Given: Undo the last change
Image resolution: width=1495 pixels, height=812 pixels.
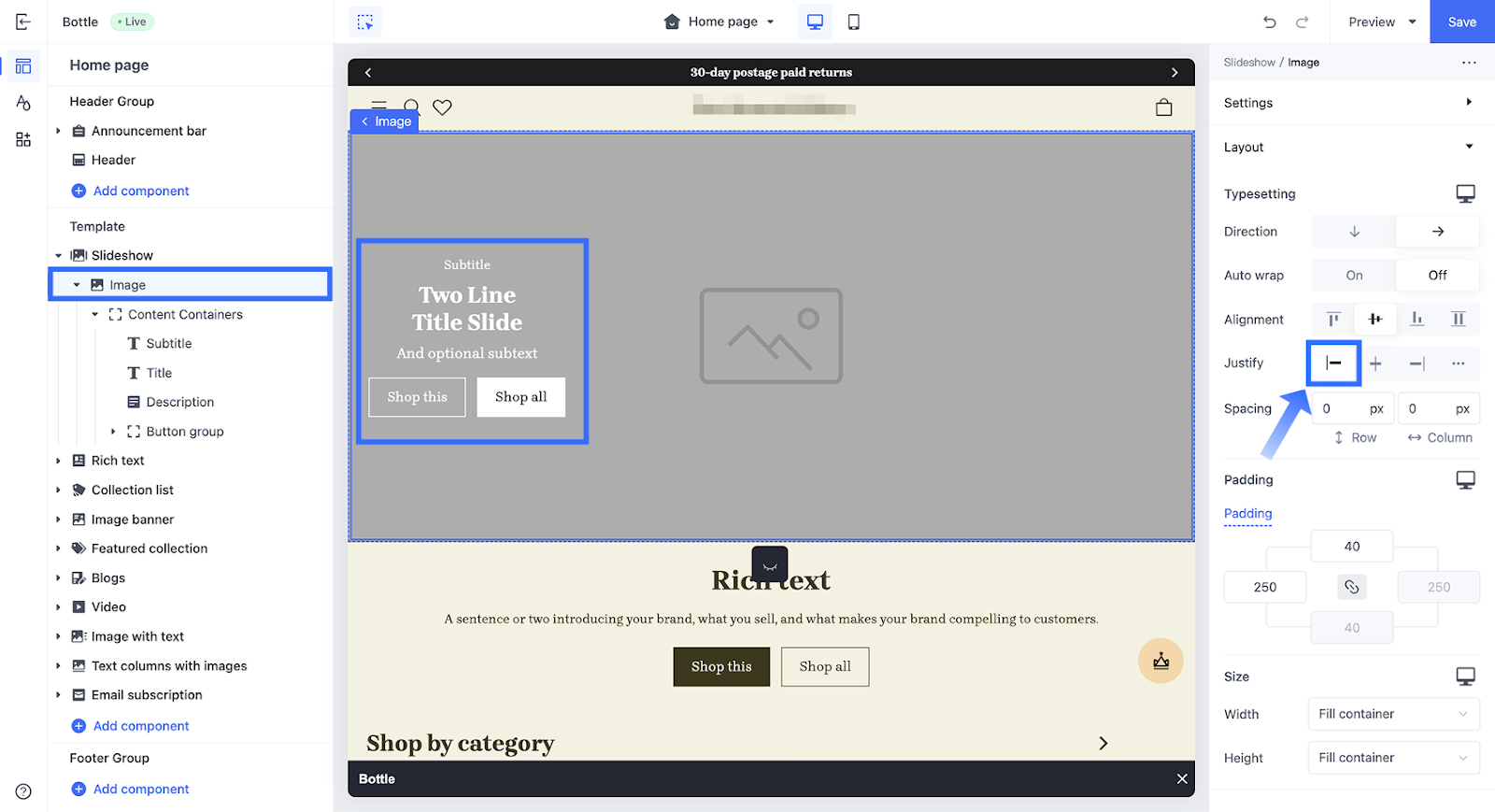Looking at the screenshot, I should pyautogui.click(x=1269, y=21).
